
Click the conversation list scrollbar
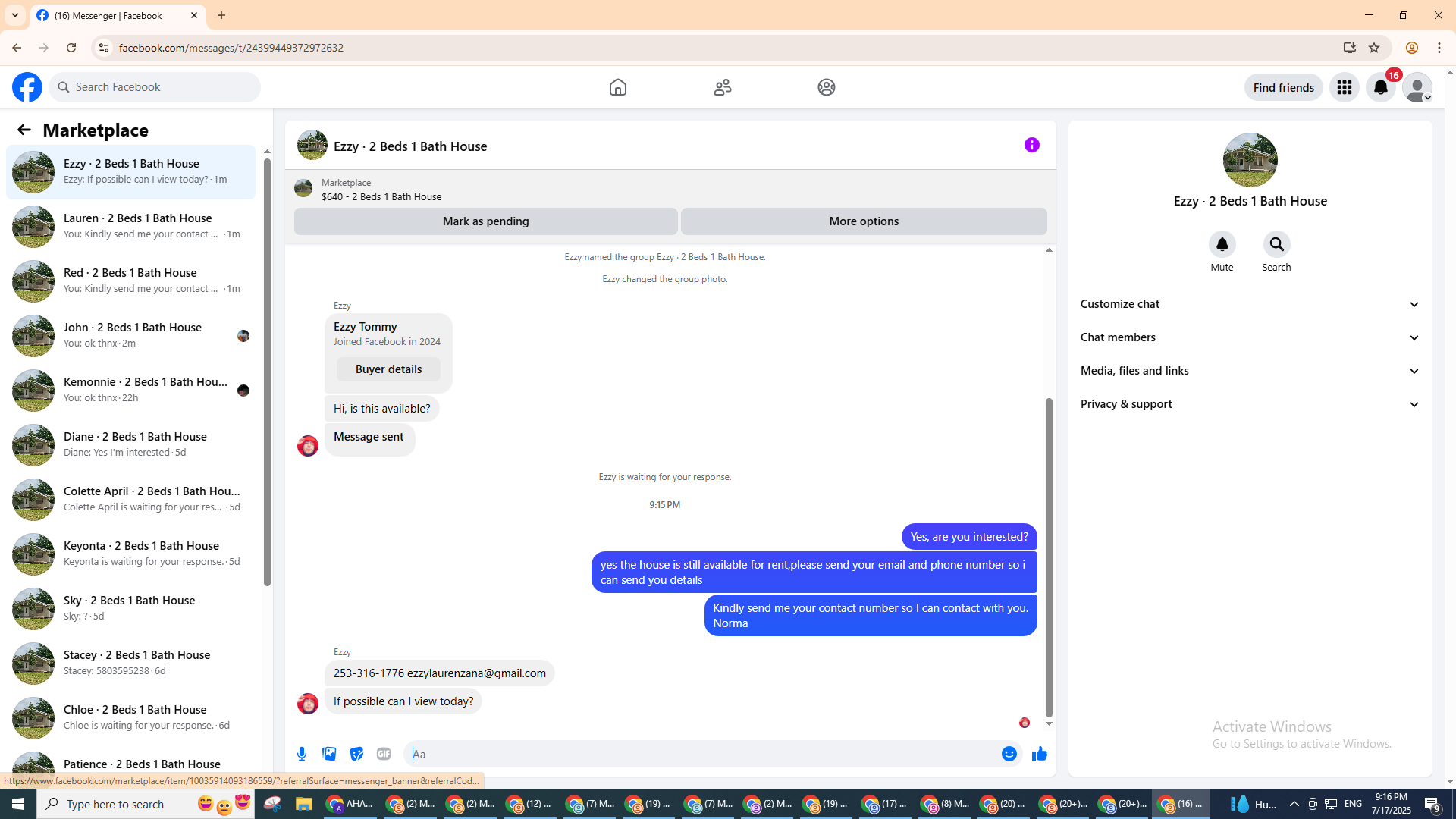point(267,372)
